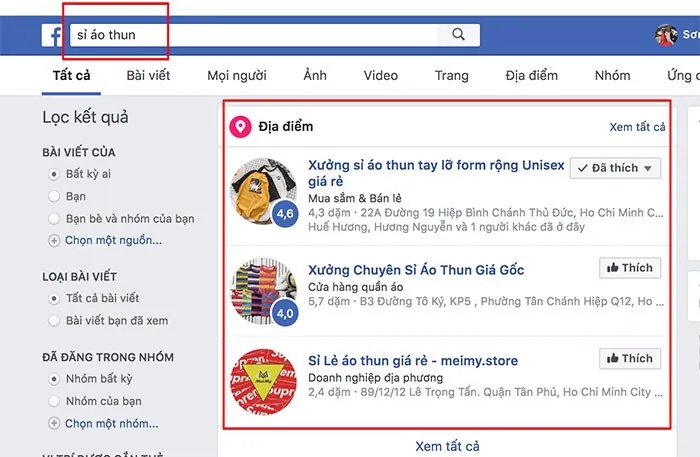Screen dimensions: 700x457
Task: Click the 4,6 rating badge
Action: 285,214
